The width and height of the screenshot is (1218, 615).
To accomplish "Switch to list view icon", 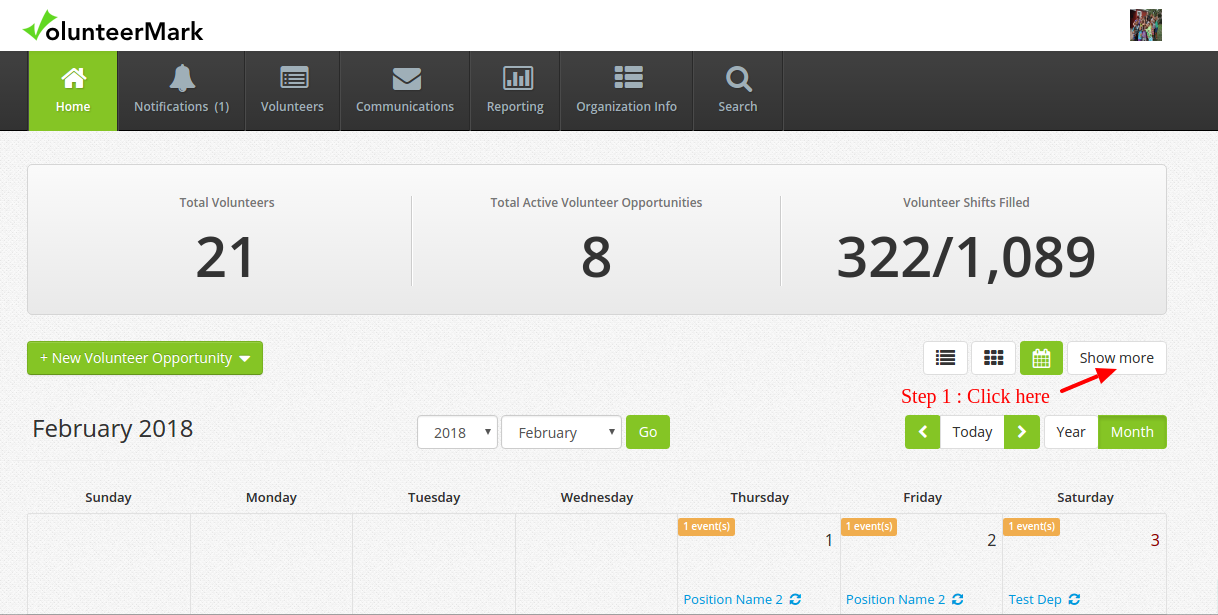I will coord(945,358).
